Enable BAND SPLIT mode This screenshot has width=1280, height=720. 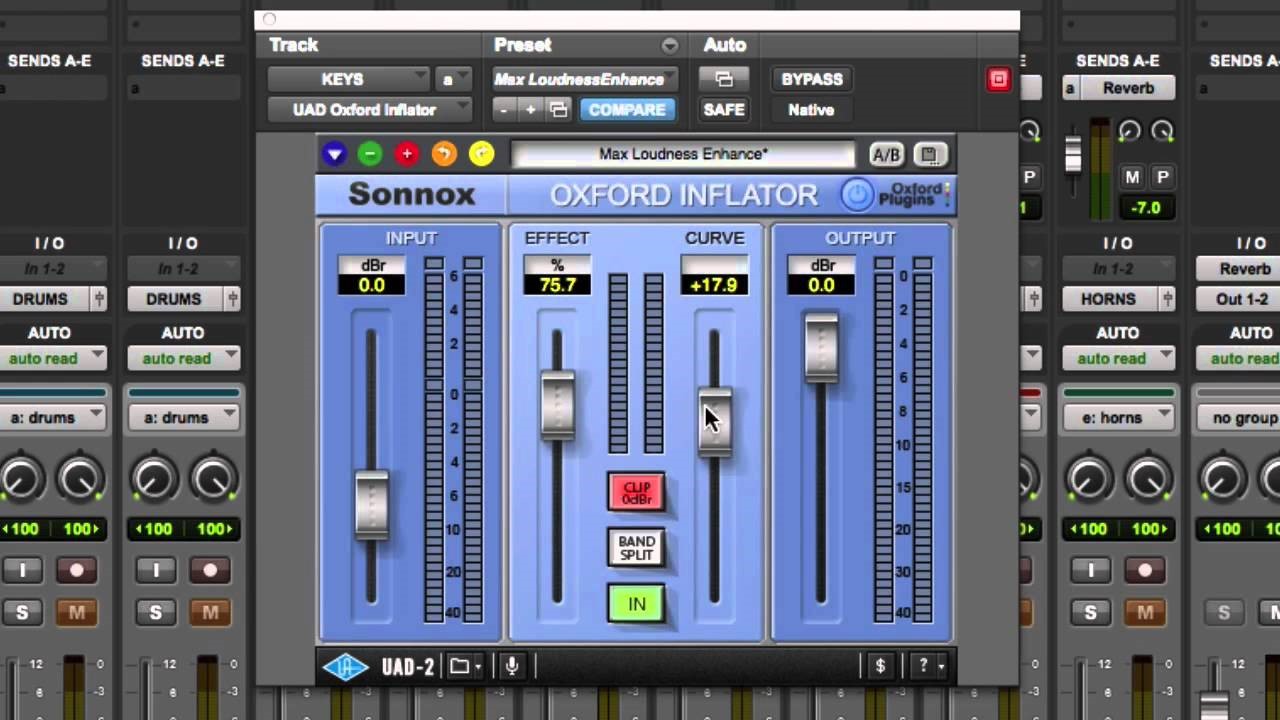click(636, 546)
